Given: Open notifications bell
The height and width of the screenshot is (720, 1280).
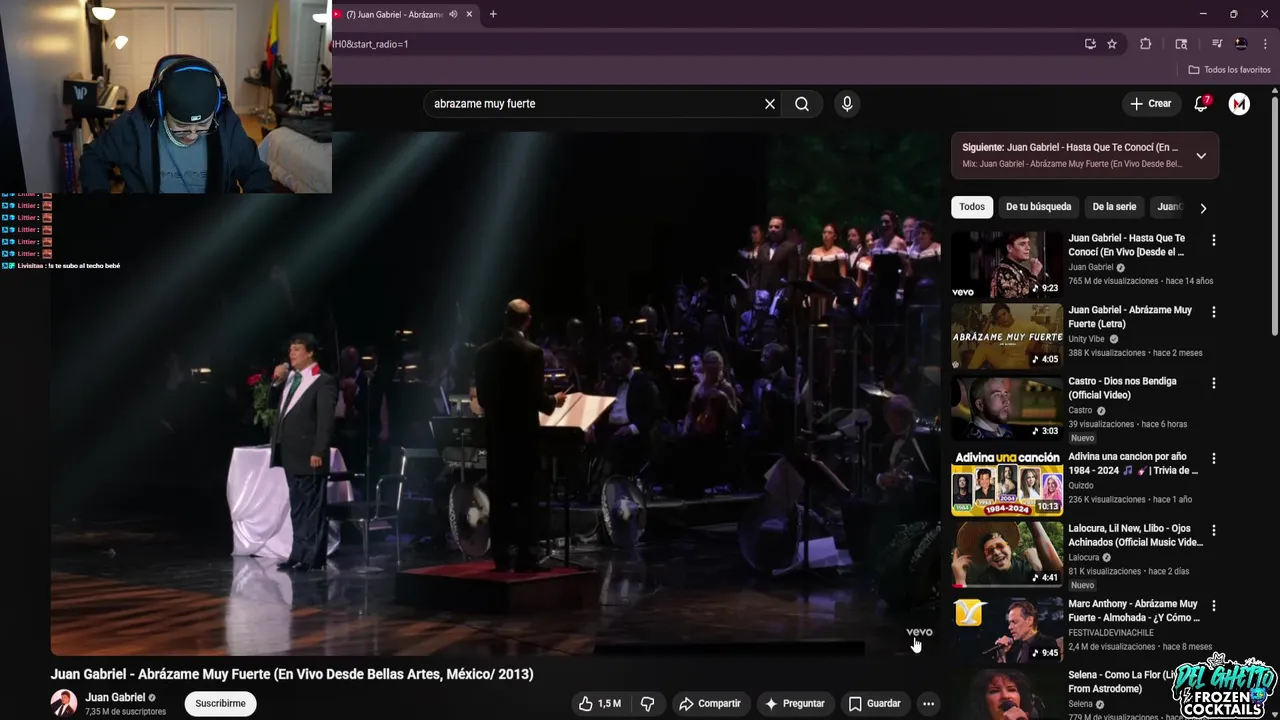Looking at the screenshot, I should click(x=1202, y=104).
